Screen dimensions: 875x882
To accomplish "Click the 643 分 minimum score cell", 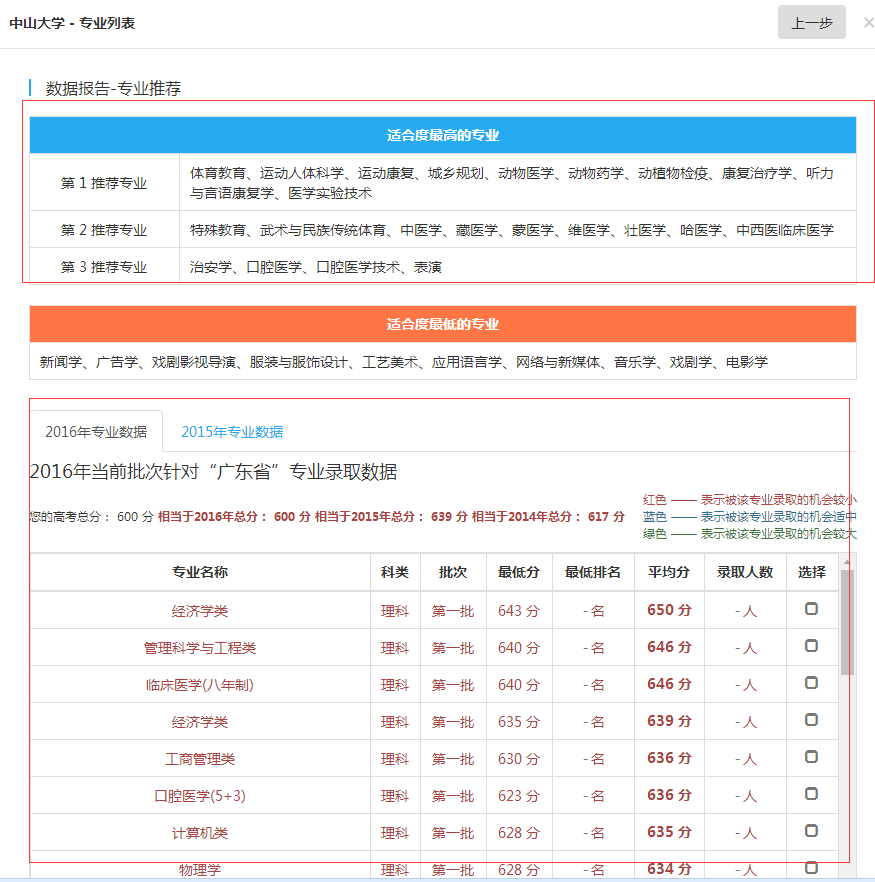I will coord(518,611).
